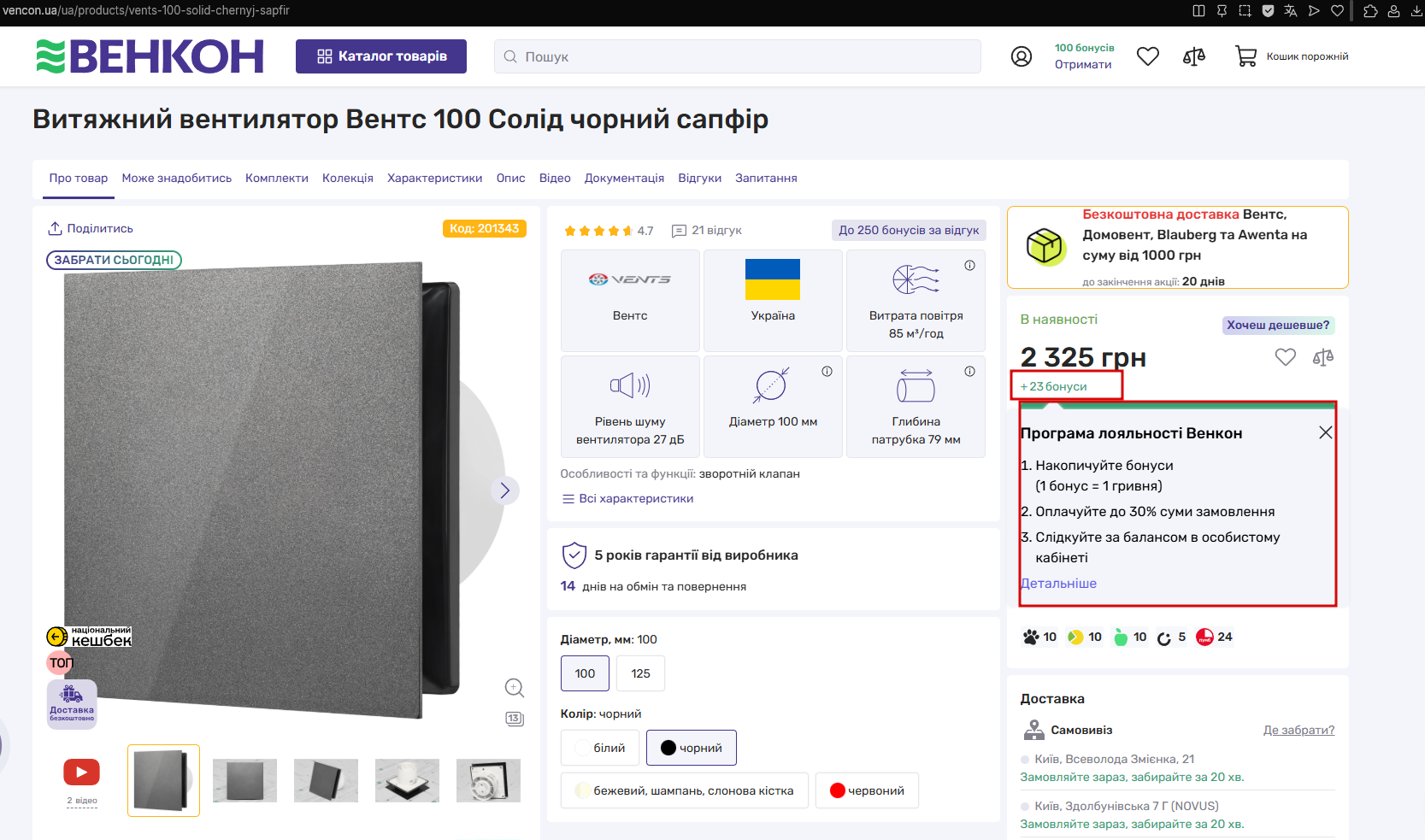The height and width of the screenshot is (840, 1425).
Task: Click the circular arrow installment option with 5
Action: tap(1171, 637)
